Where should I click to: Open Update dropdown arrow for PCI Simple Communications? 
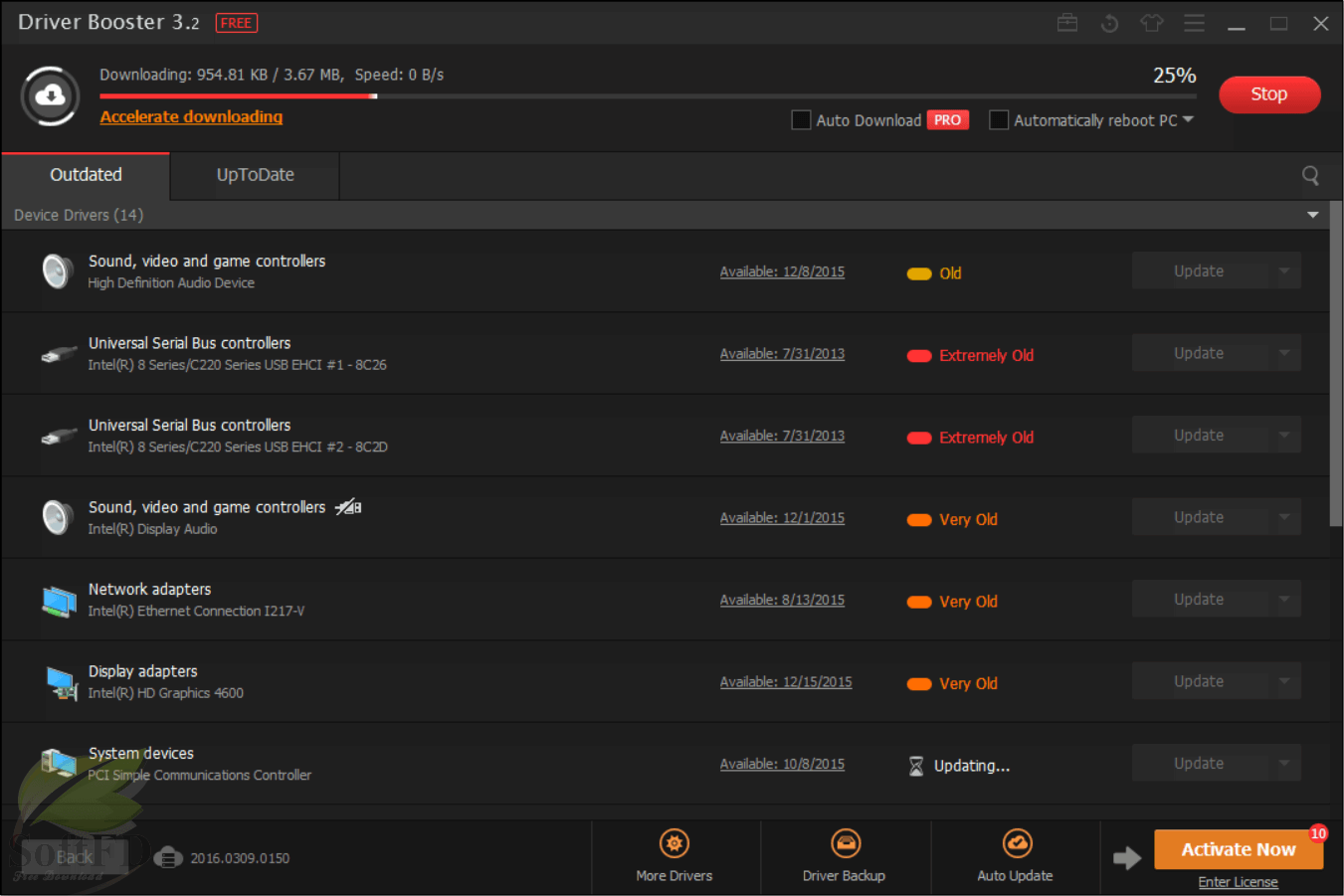(1283, 764)
